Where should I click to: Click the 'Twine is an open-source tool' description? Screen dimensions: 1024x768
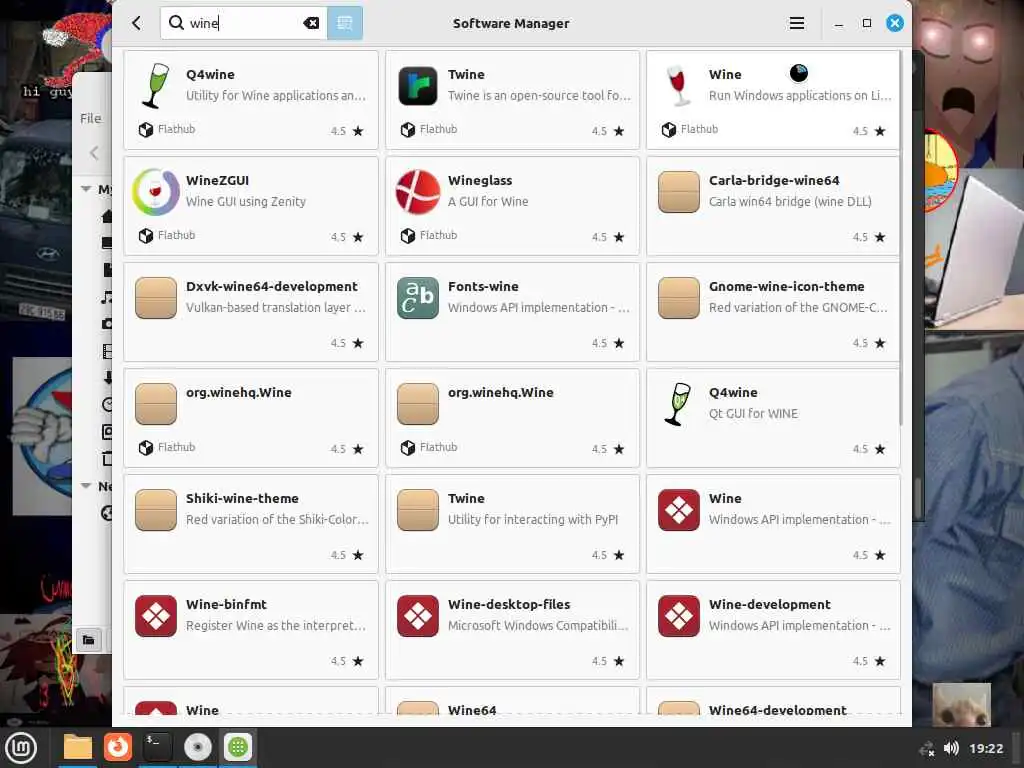coord(539,95)
